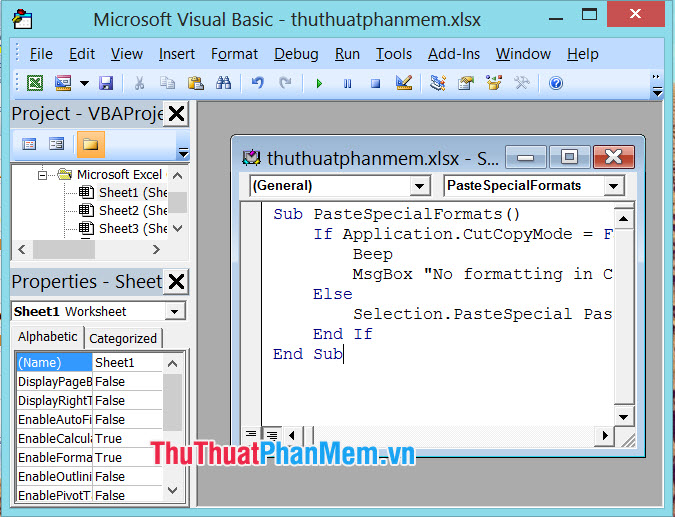This screenshot has height=517, width=675.
Task: Open the File menu
Action: [x=41, y=54]
